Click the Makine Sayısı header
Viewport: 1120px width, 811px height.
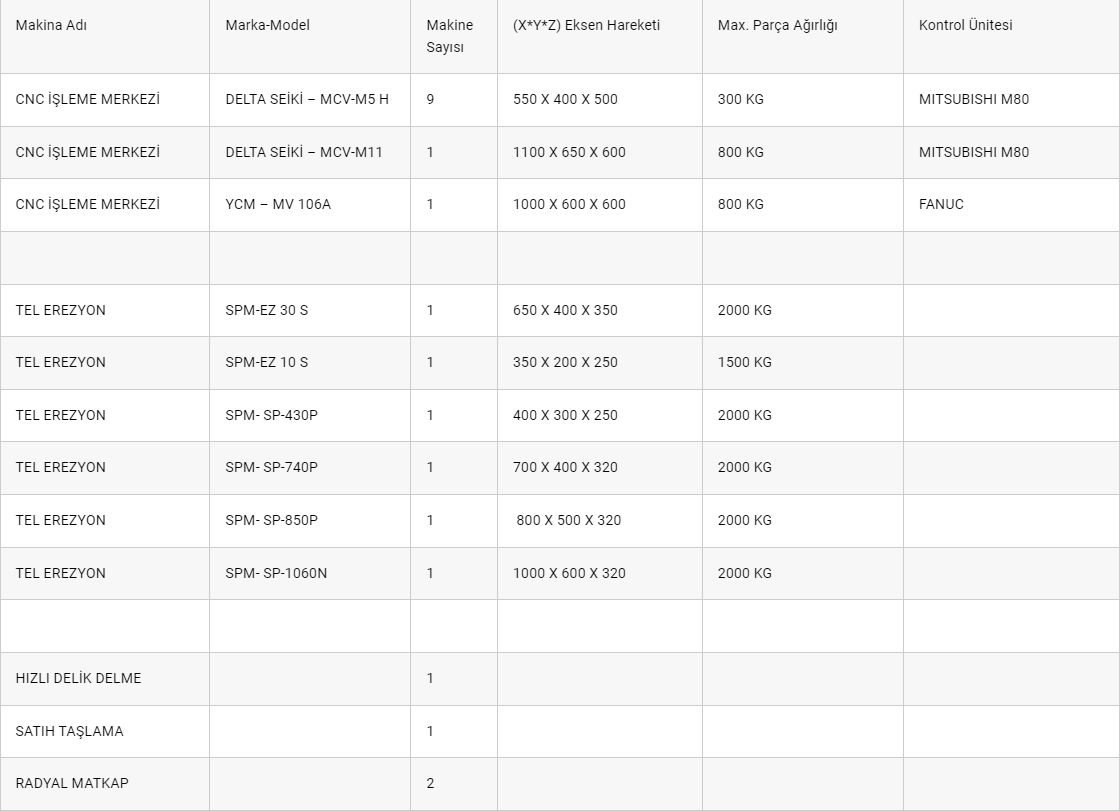[454, 36]
